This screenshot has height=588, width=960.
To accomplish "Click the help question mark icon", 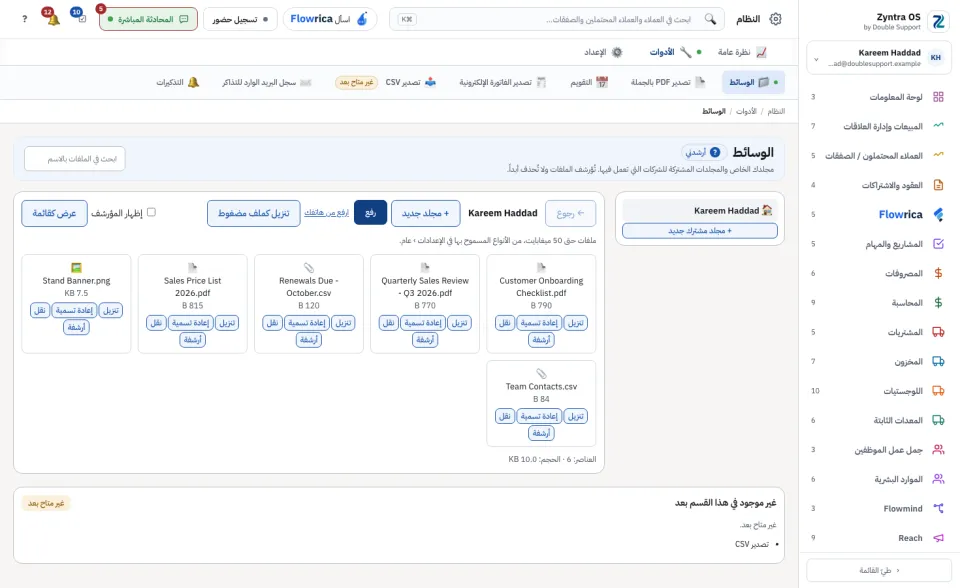I will click(24, 19).
